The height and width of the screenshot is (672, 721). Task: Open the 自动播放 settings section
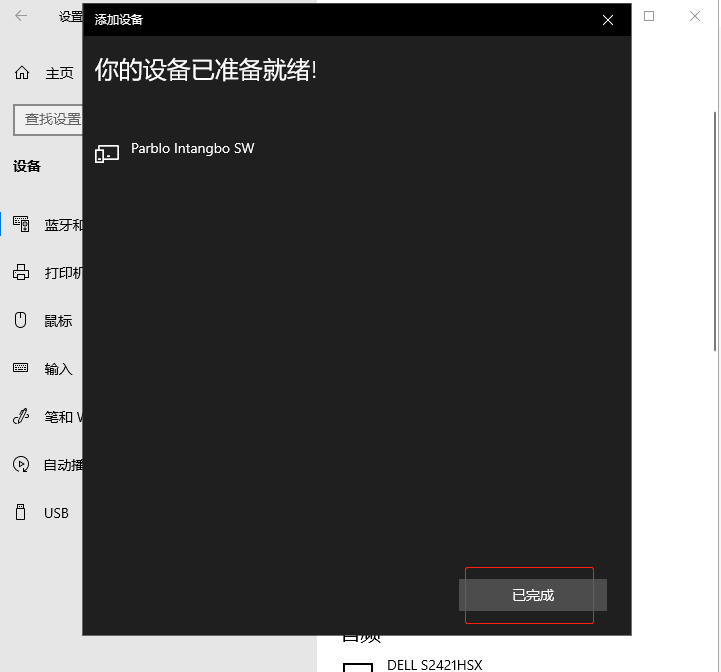[x=63, y=465]
